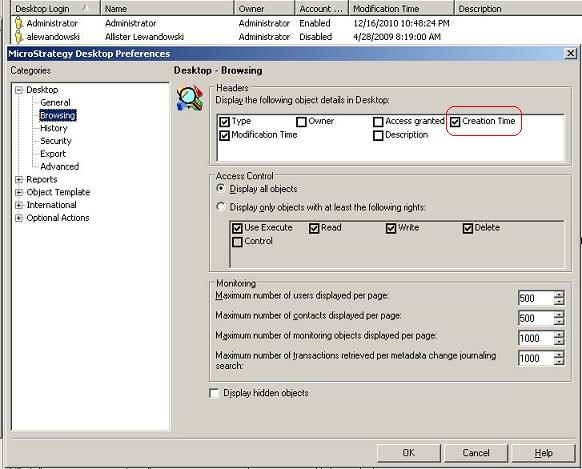Select the Browsing tree item
Screen dimensions: 582x469
coord(58,115)
